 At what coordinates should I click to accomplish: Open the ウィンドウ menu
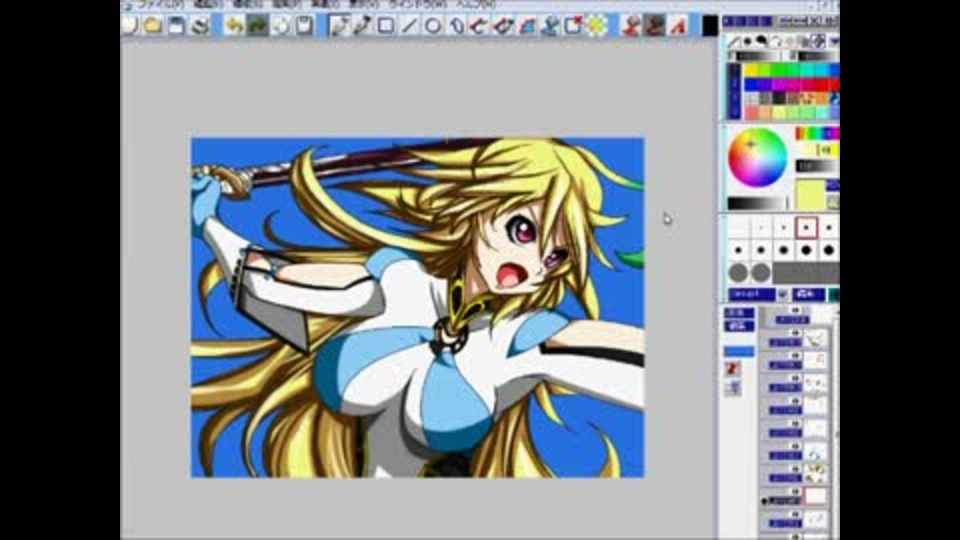417,4
